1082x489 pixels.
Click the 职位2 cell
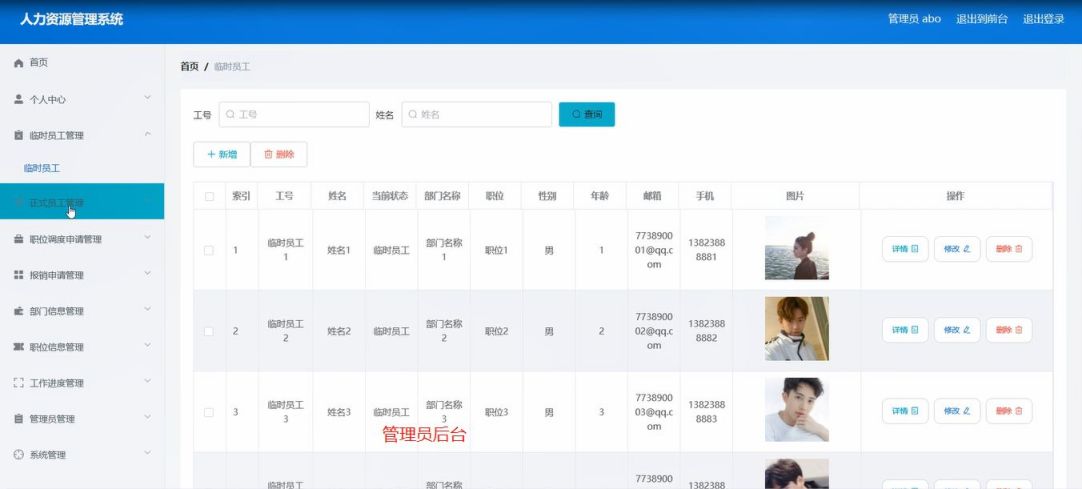[x=496, y=331]
